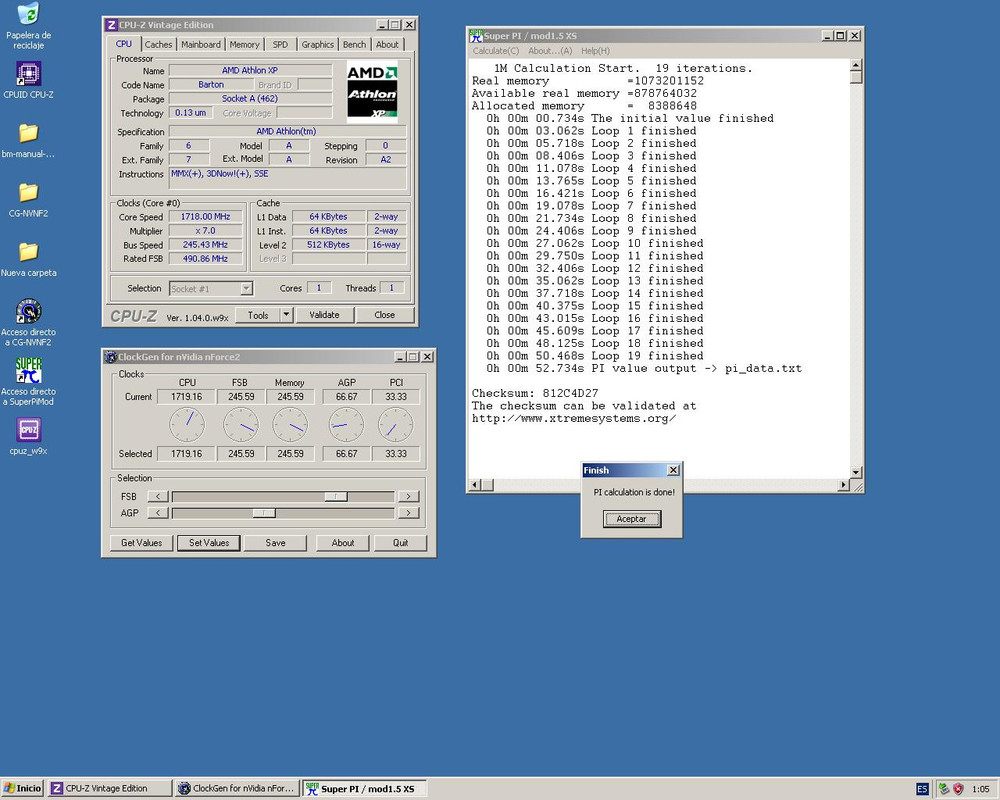
Task: Click the Checksum: 812C4D27 line
Action: pos(534,393)
